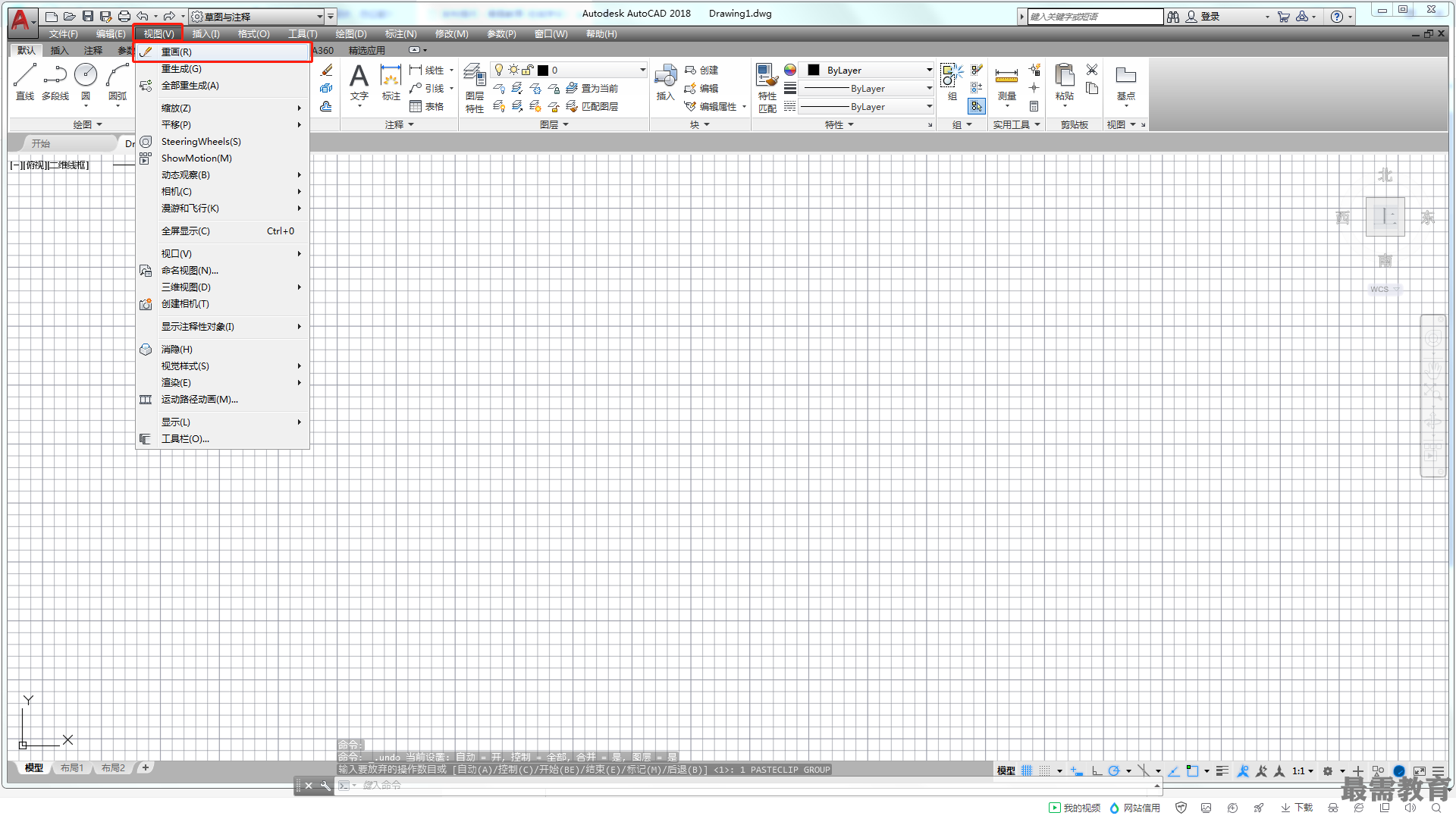
Task: Click the customization hamburger icon in status bar
Action: 1438,770
